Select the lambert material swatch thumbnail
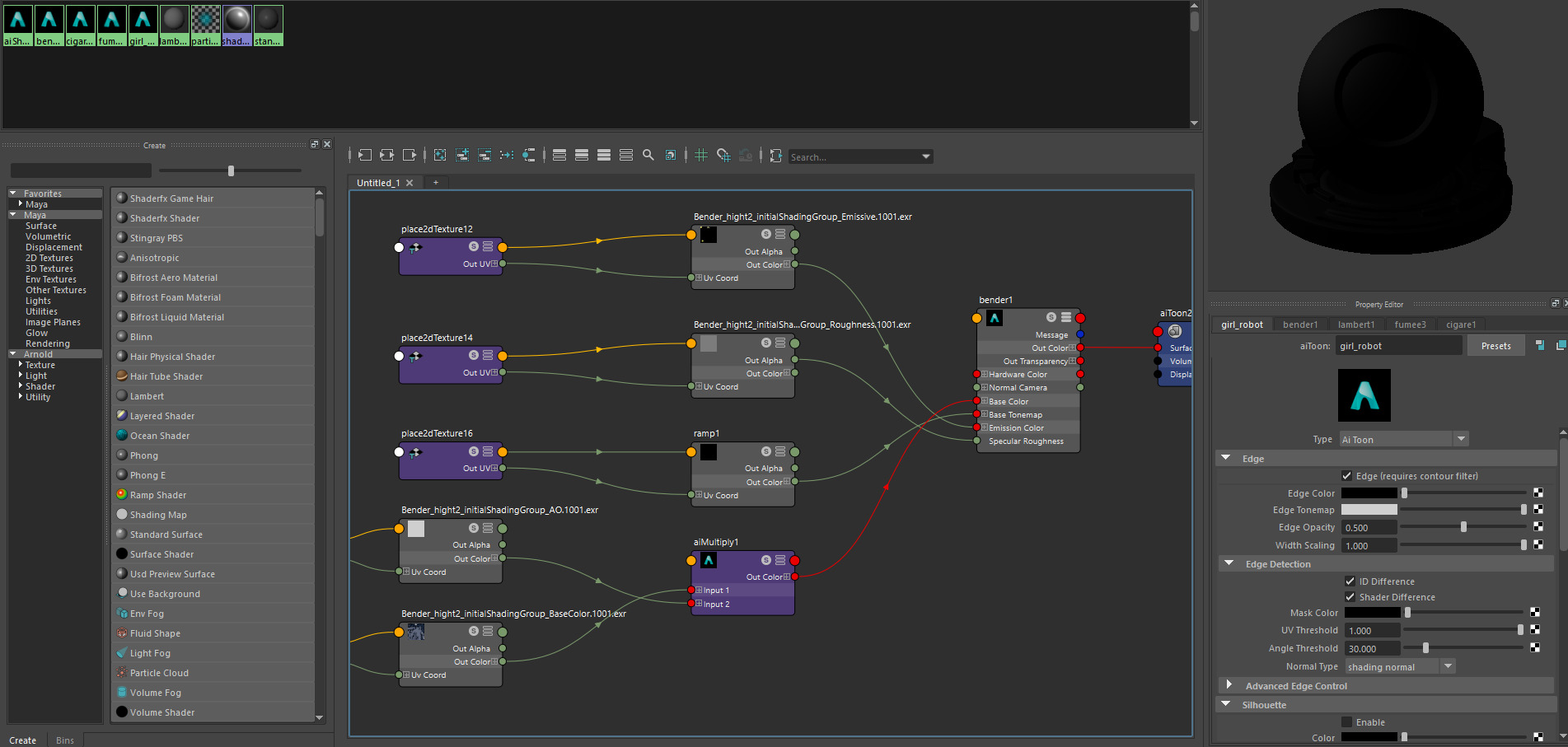Viewport: 1568px width, 747px height. click(x=174, y=26)
